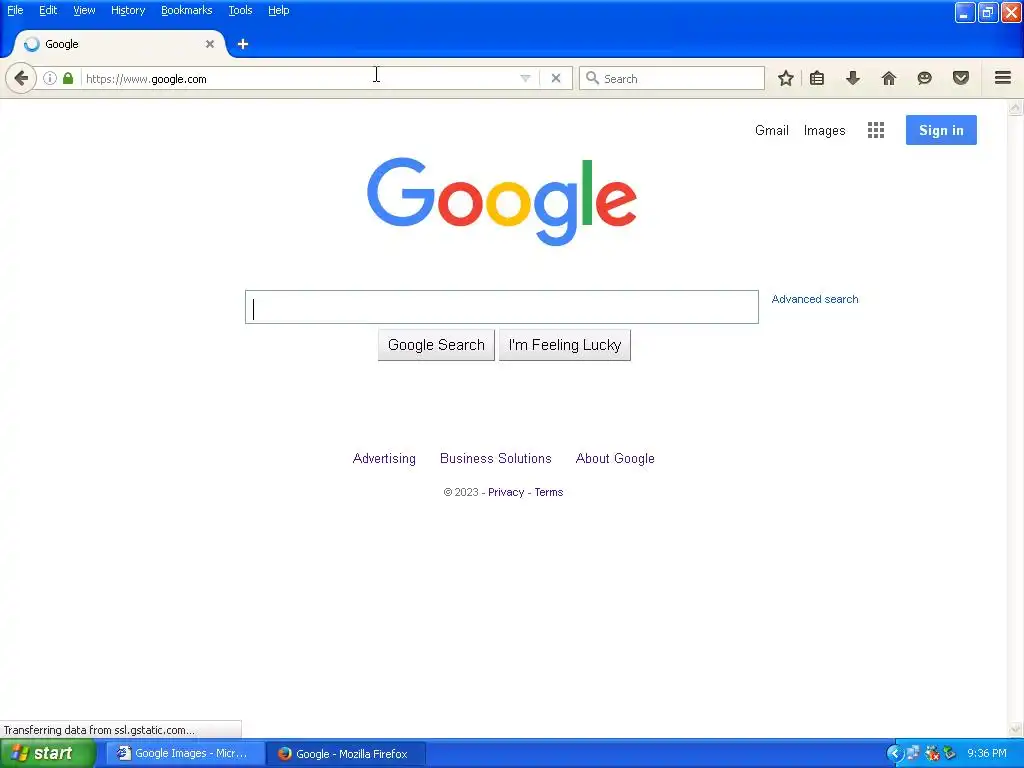Select the Google browser tab
Image resolution: width=1024 pixels, height=768 pixels.
[x=119, y=44]
